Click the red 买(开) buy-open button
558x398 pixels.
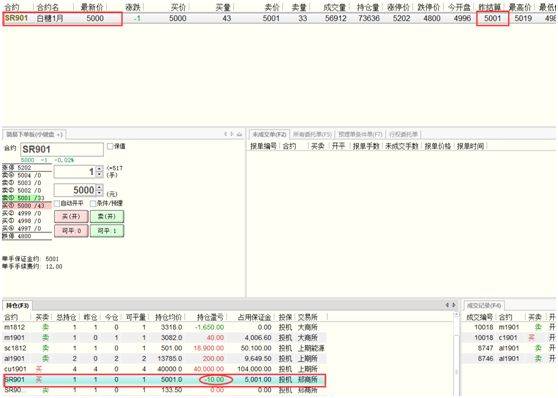pos(71,216)
